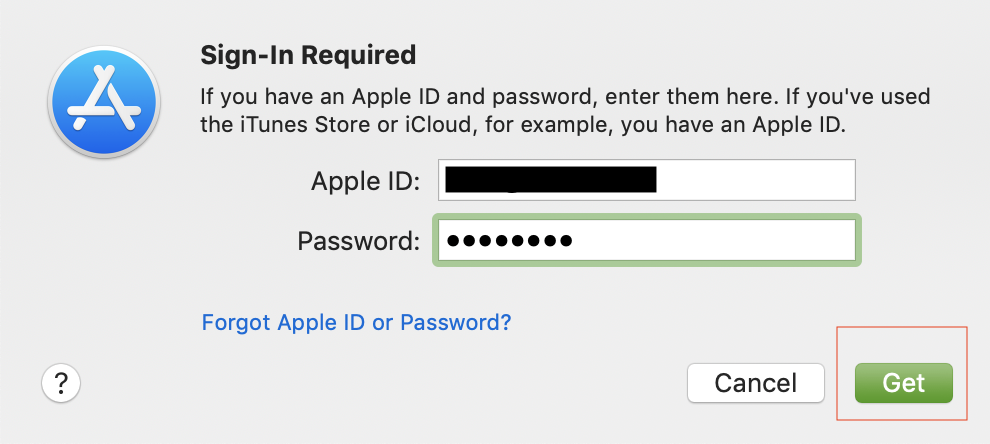Click the redacted Apple ID value
This screenshot has width=990, height=444.
pos(551,179)
